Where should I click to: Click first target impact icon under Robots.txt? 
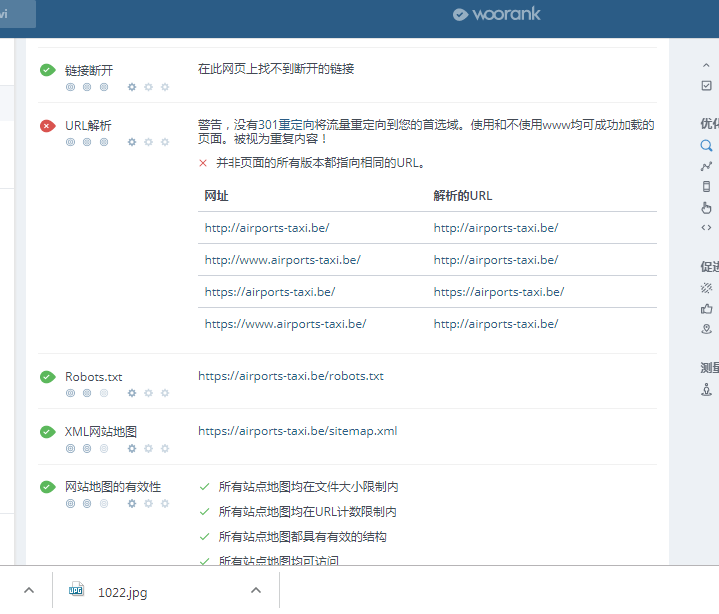coord(70,393)
